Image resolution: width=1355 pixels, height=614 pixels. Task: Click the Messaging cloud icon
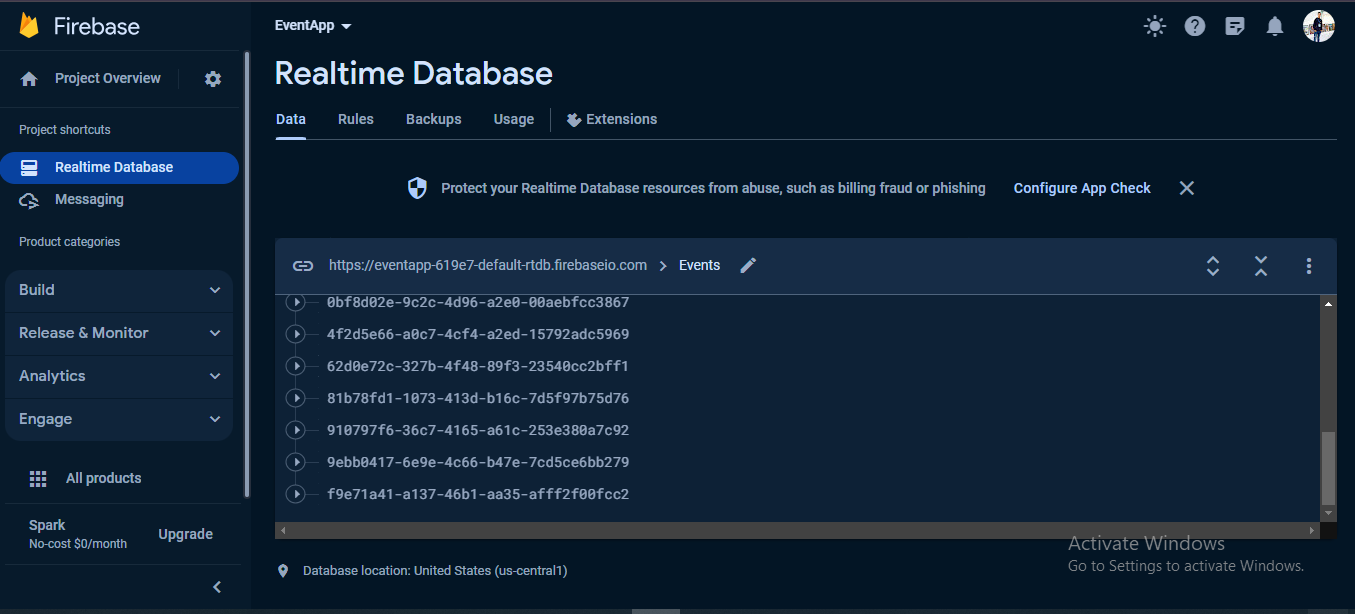point(29,200)
